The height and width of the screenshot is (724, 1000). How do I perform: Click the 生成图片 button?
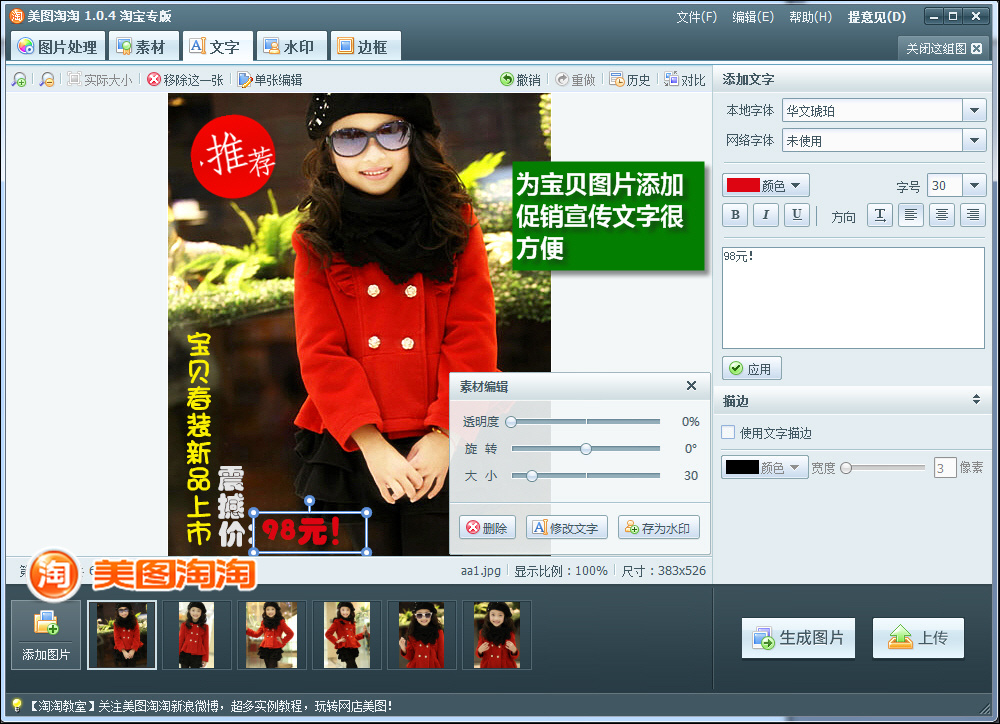798,638
